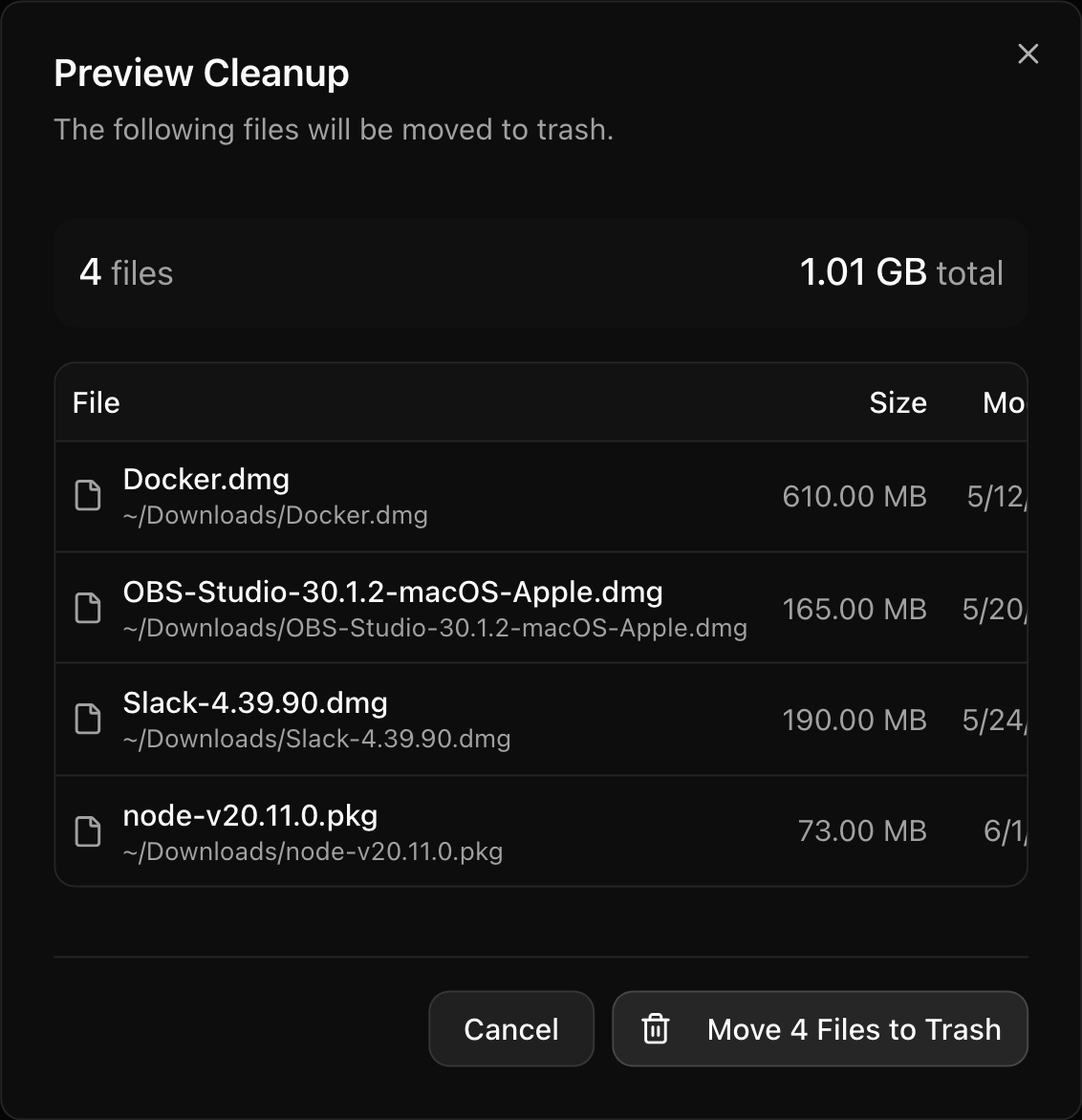Screen dimensions: 1082x1120
Task: Click the ~/Downloads/node-v20.11.0.pkg path
Action: pos(313,851)
